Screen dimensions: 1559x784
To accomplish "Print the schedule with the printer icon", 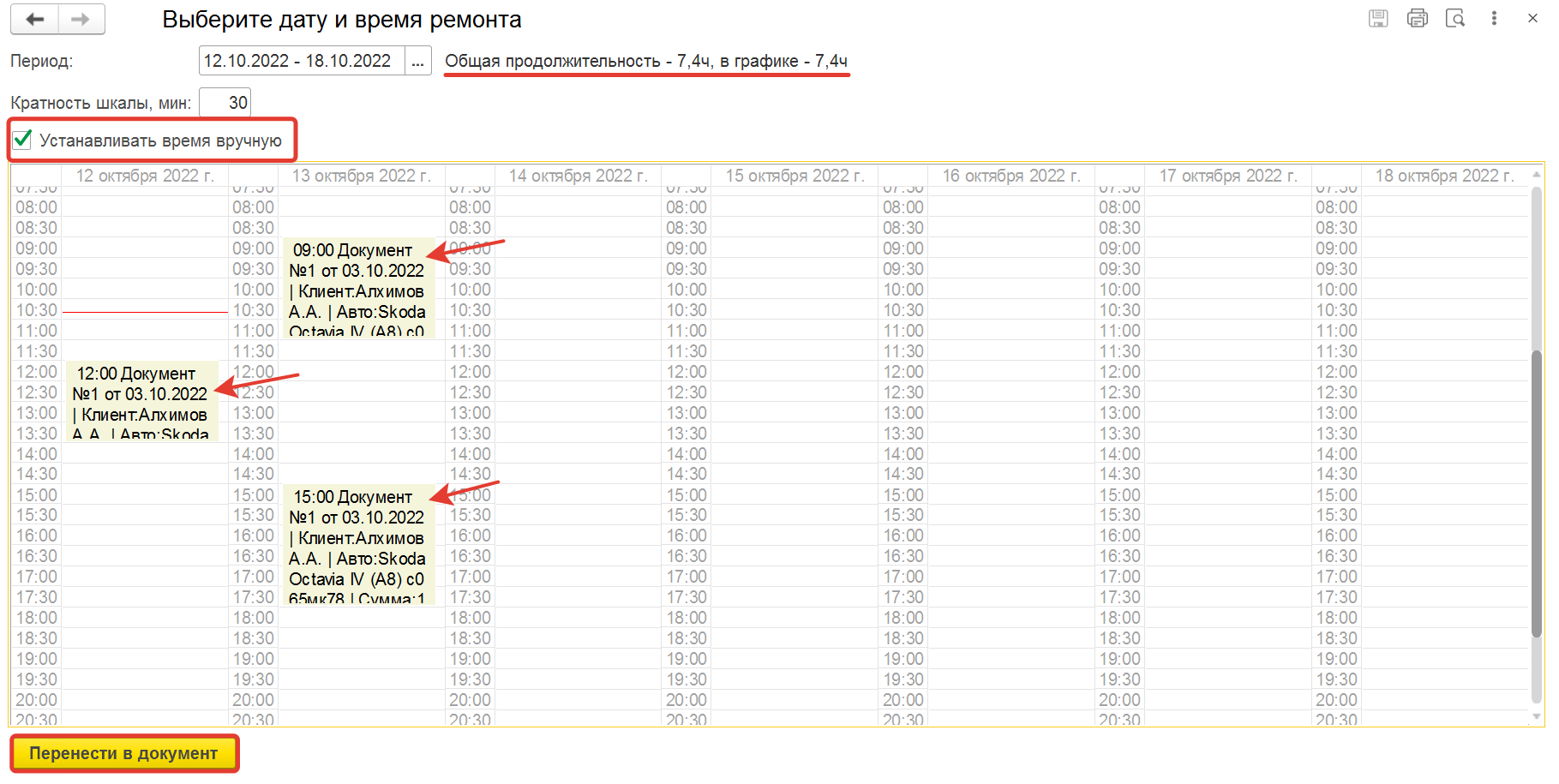I will pyautogui.click(x=1418, y=18).
